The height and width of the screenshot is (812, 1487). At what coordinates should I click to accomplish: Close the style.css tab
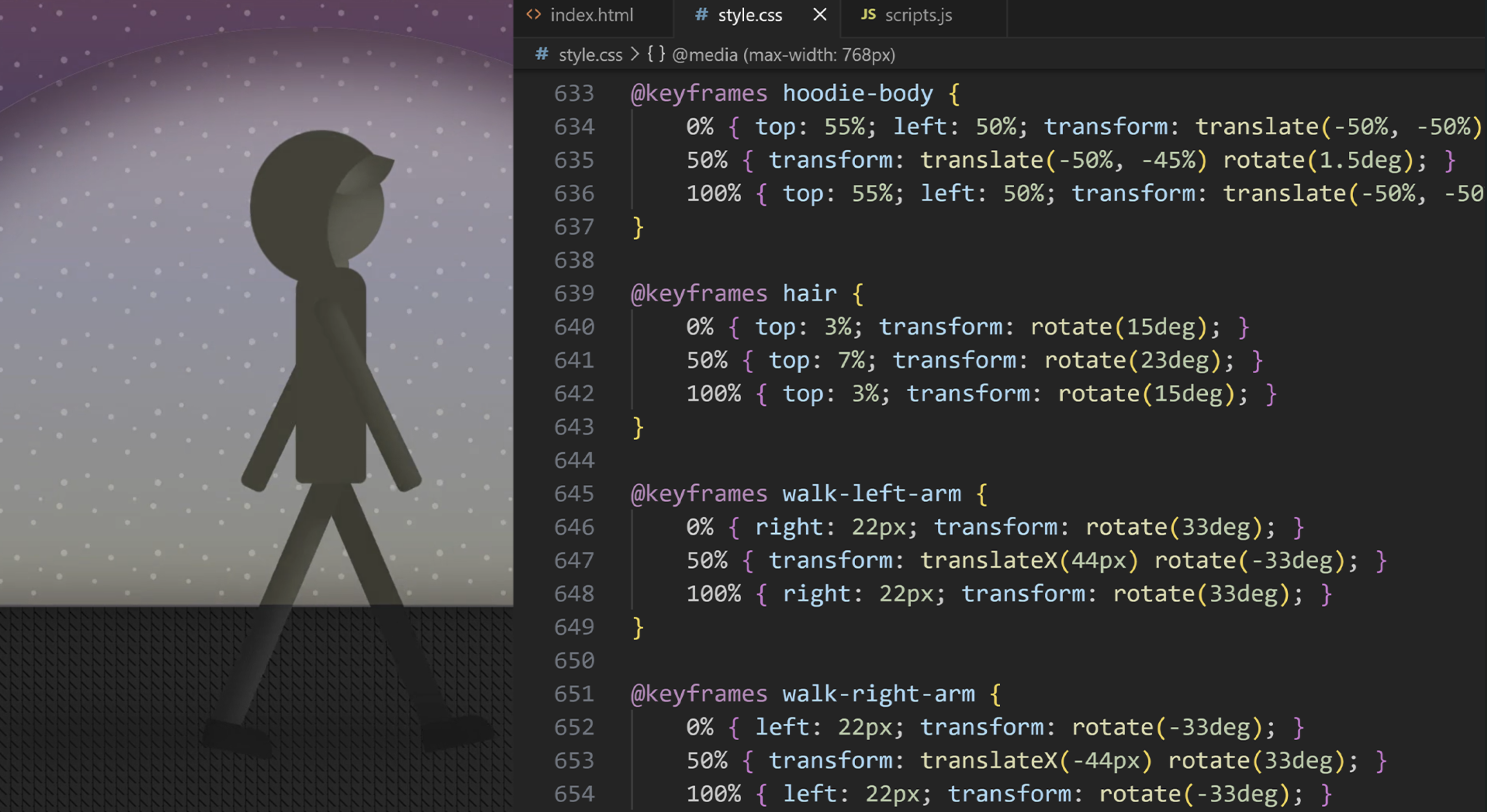(x=820, y=15)
